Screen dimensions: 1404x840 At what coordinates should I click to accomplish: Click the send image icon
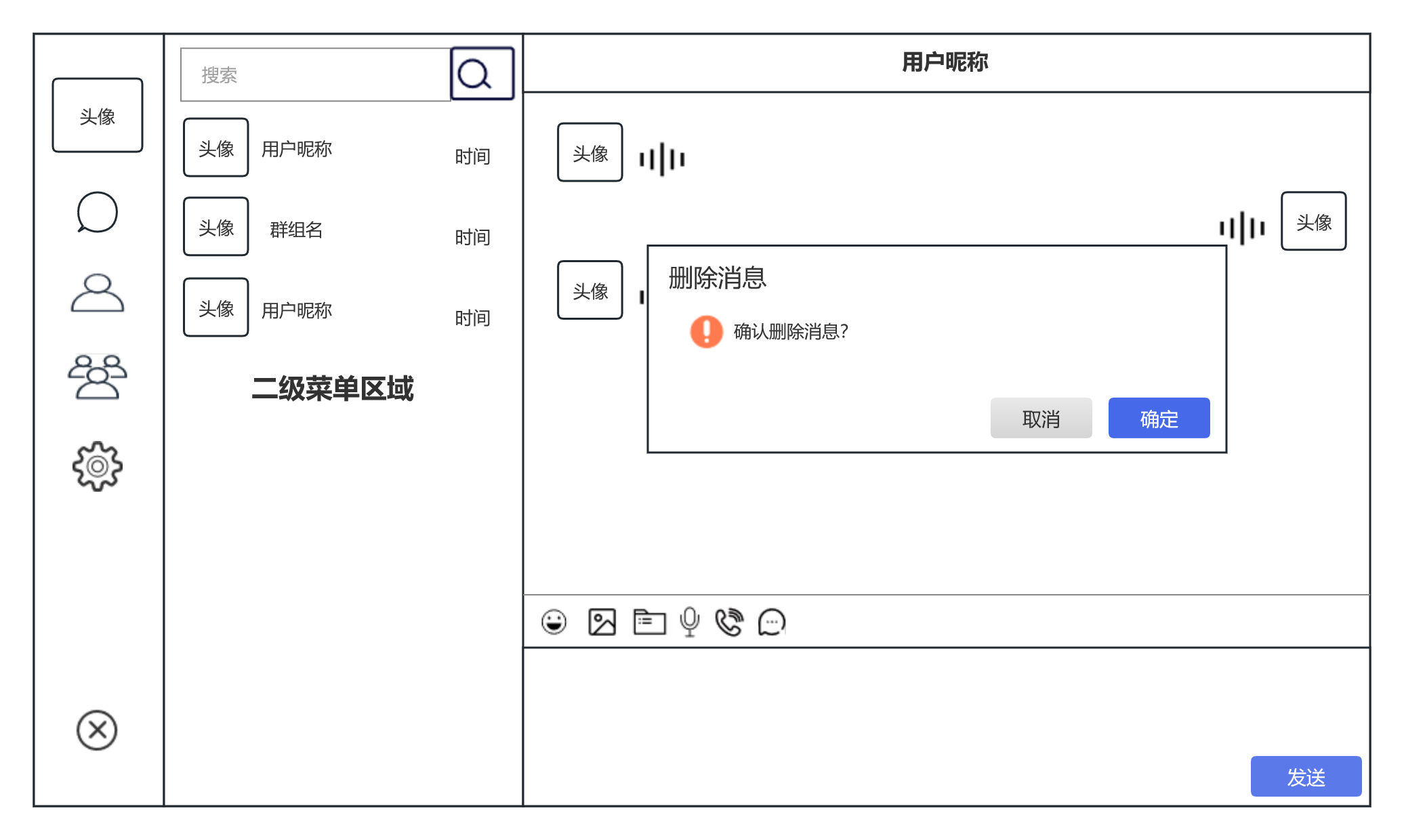[x=602, y=621]
